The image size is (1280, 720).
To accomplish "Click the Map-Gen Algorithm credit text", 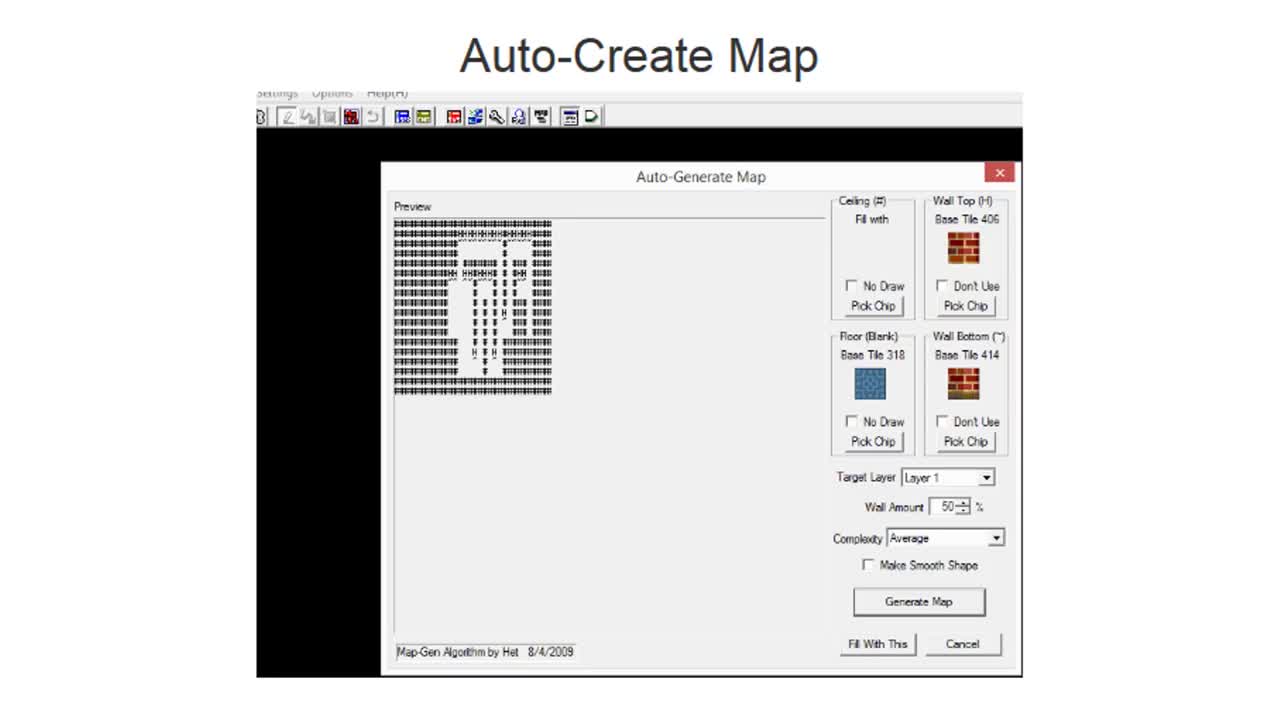I will coord(485,652).
